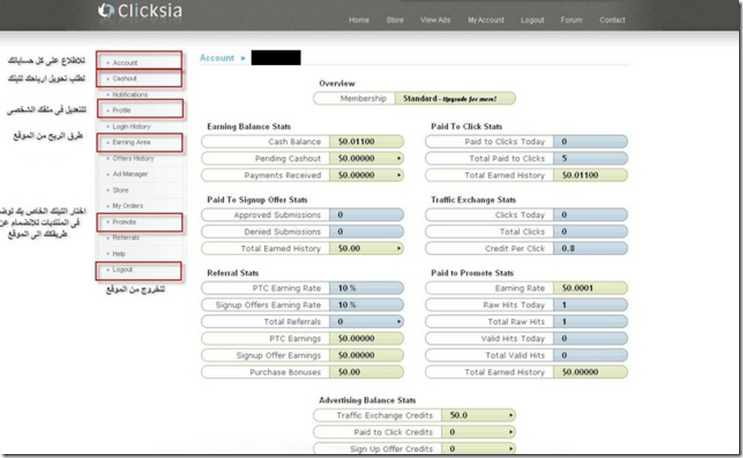
Task: Go to View Ads in top navigation
Action: tap(435, 20)
